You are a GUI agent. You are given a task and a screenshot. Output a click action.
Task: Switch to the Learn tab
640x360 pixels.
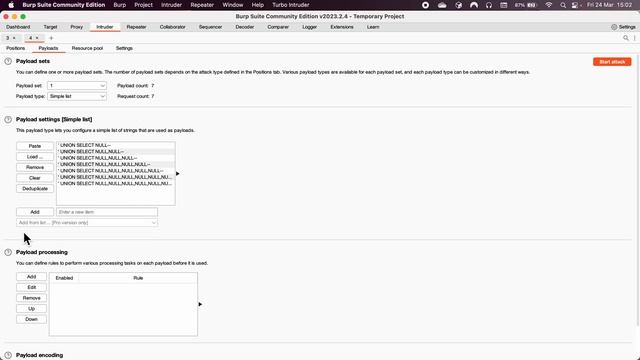point(373,27)
